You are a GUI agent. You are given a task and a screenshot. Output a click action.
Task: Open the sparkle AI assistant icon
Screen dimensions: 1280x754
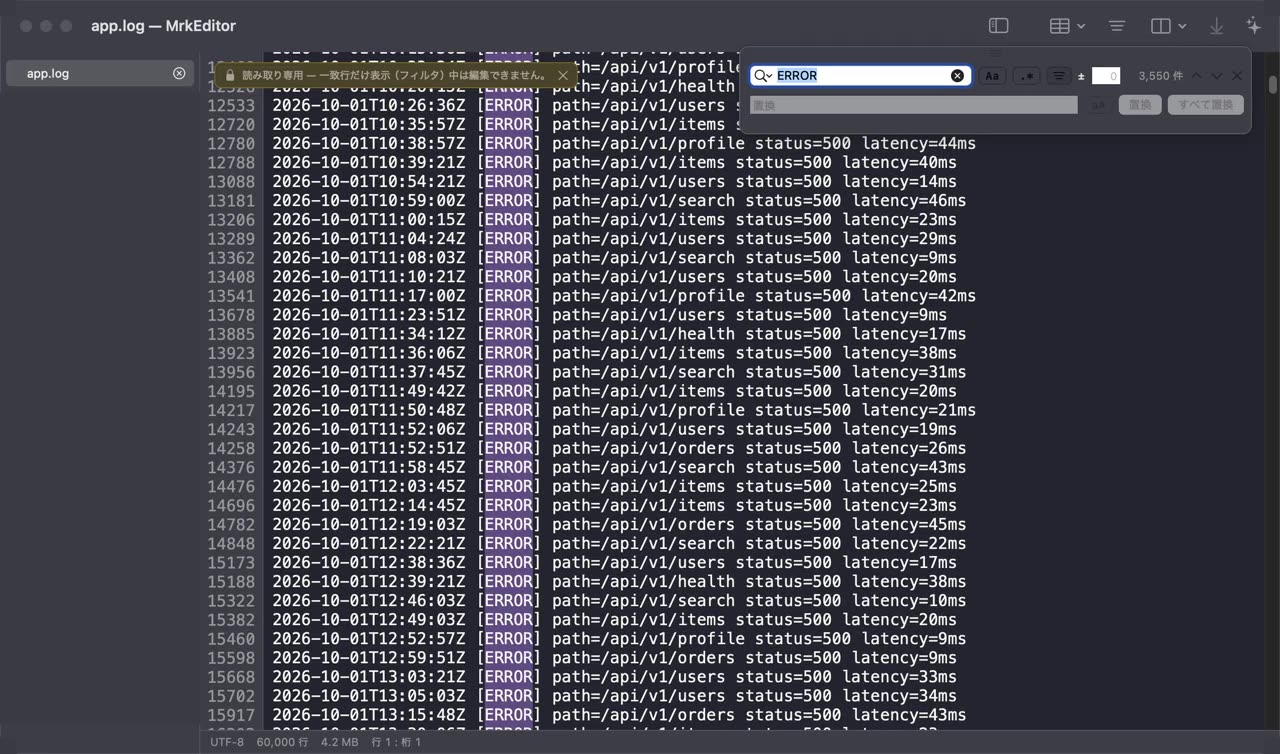pos(1253,26)
